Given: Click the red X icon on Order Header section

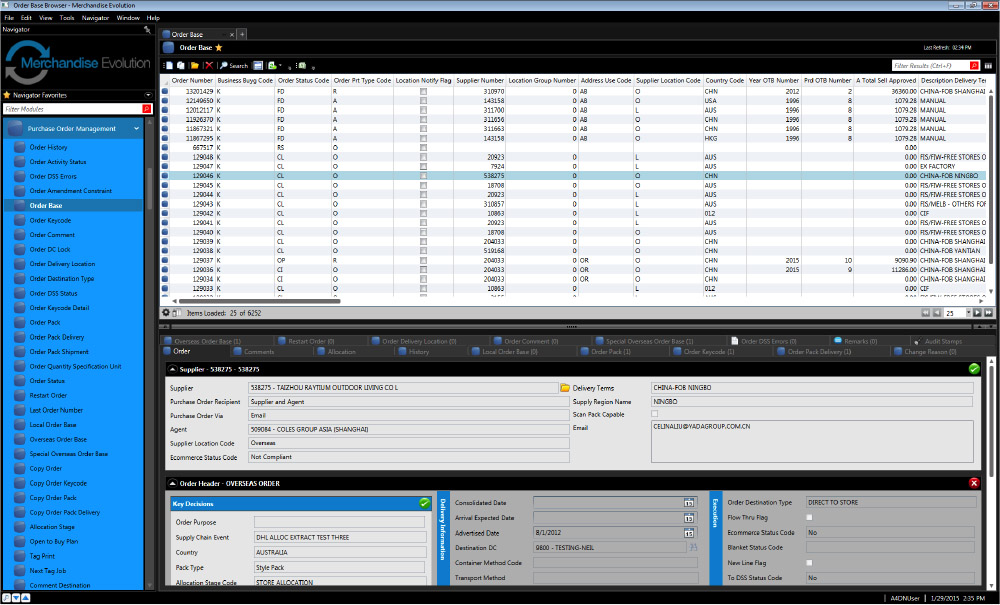Looking at the screenshot, I should pos(974,483).
